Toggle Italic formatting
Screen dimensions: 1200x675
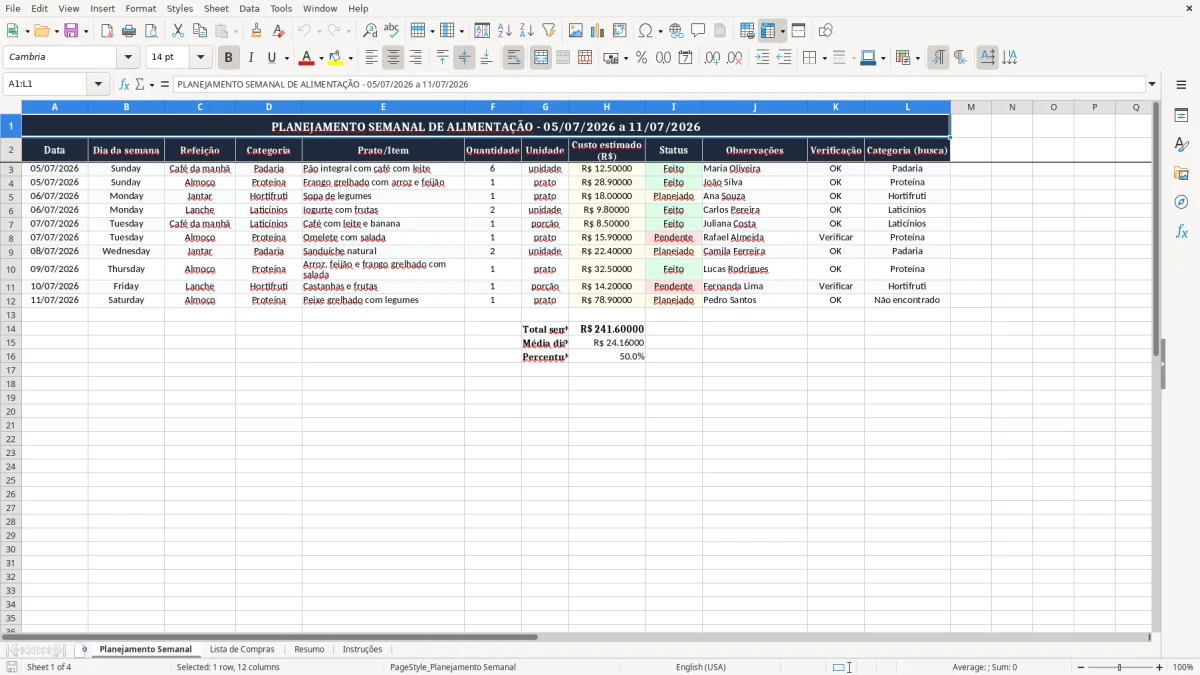tap(250, 58)
